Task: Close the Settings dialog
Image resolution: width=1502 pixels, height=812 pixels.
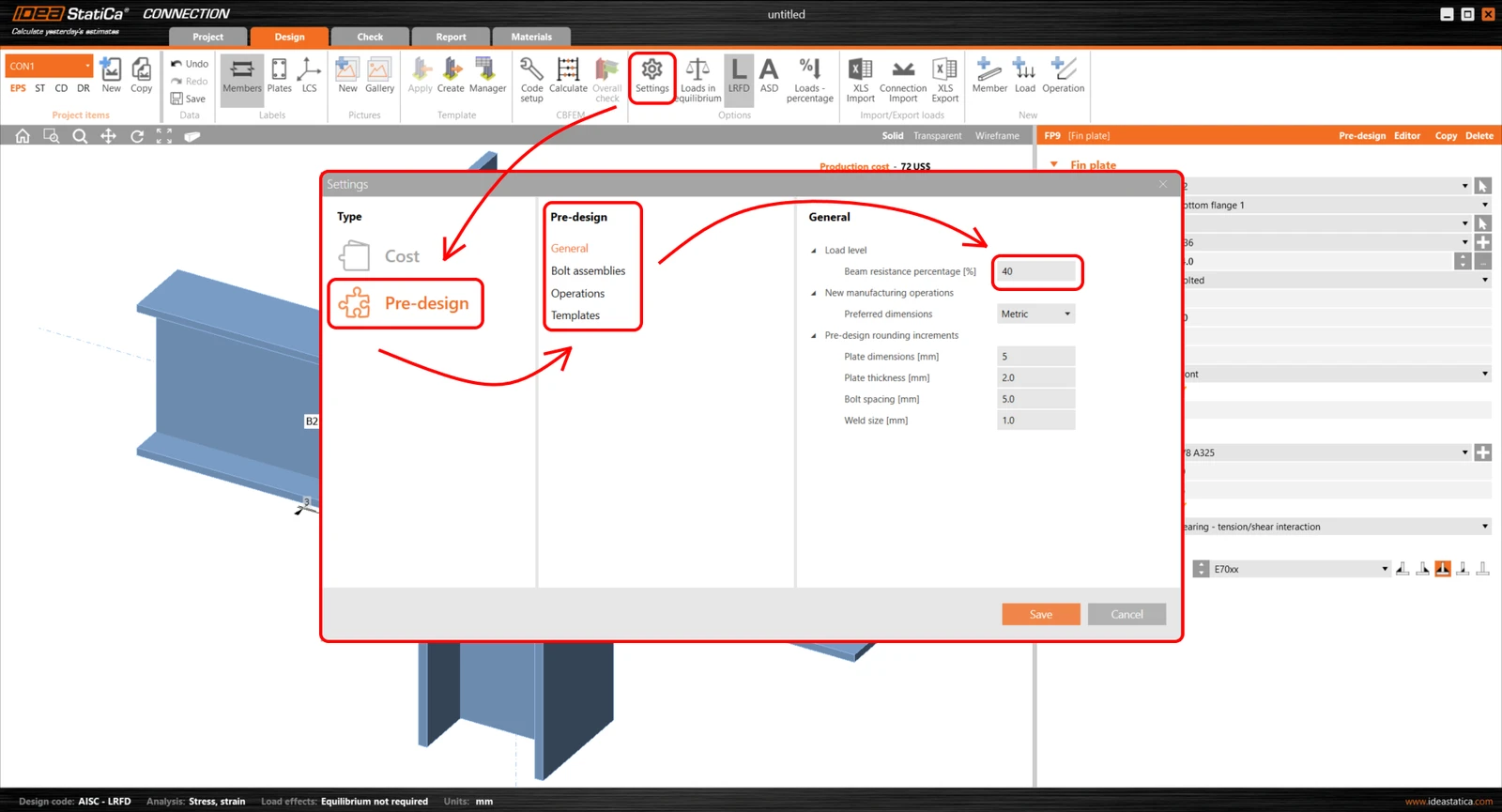Action: (1163, 184)
